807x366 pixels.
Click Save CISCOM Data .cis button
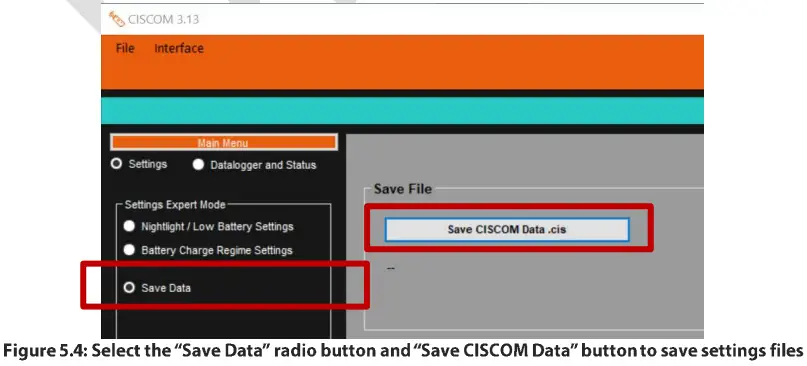507,230
